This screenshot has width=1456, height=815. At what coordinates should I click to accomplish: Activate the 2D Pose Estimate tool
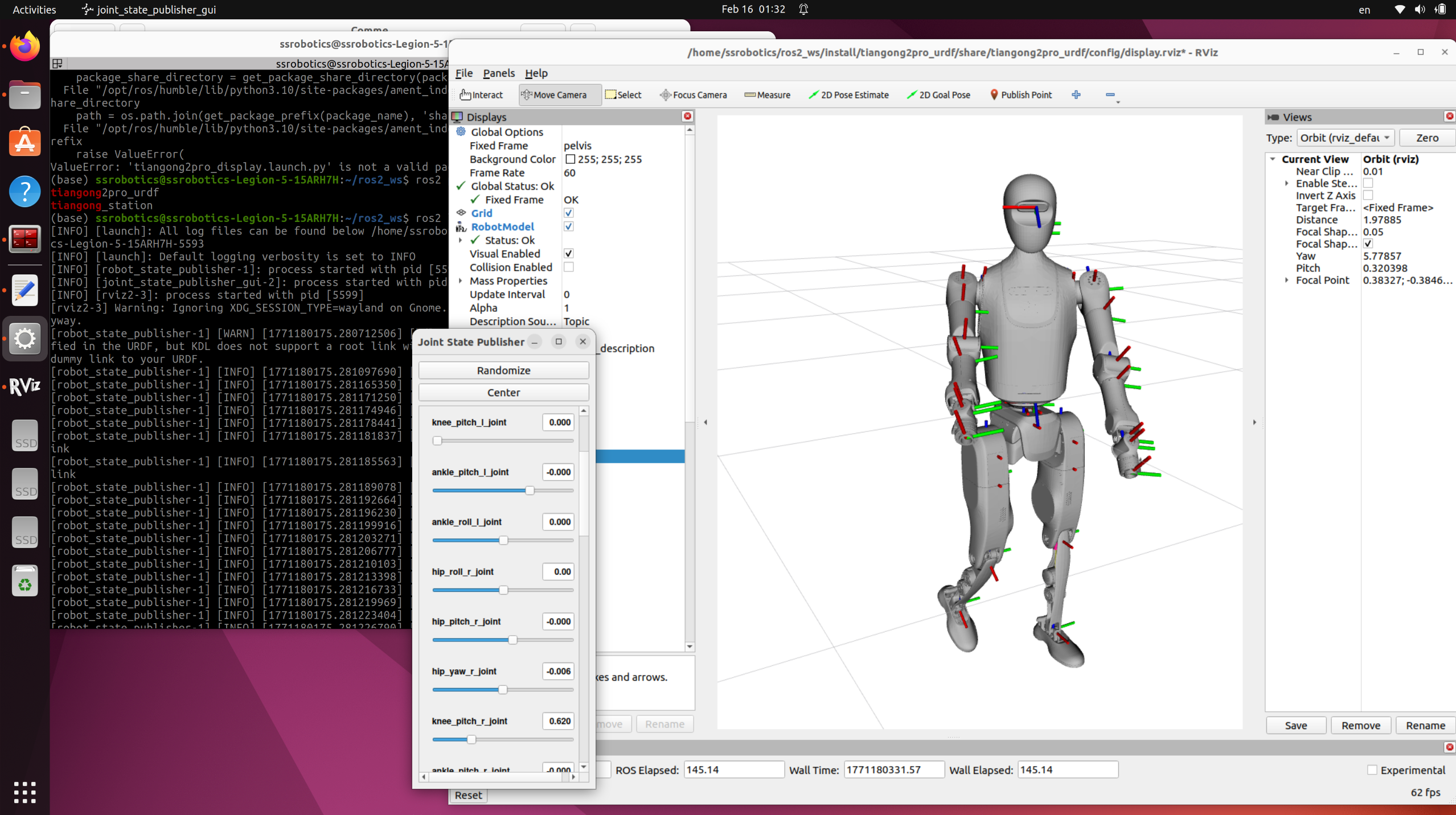[849, 95]
